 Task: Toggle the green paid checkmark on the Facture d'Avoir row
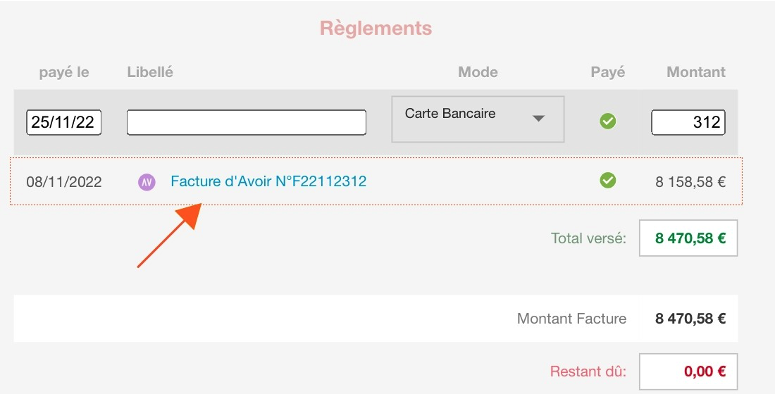(x=608, y=180)
